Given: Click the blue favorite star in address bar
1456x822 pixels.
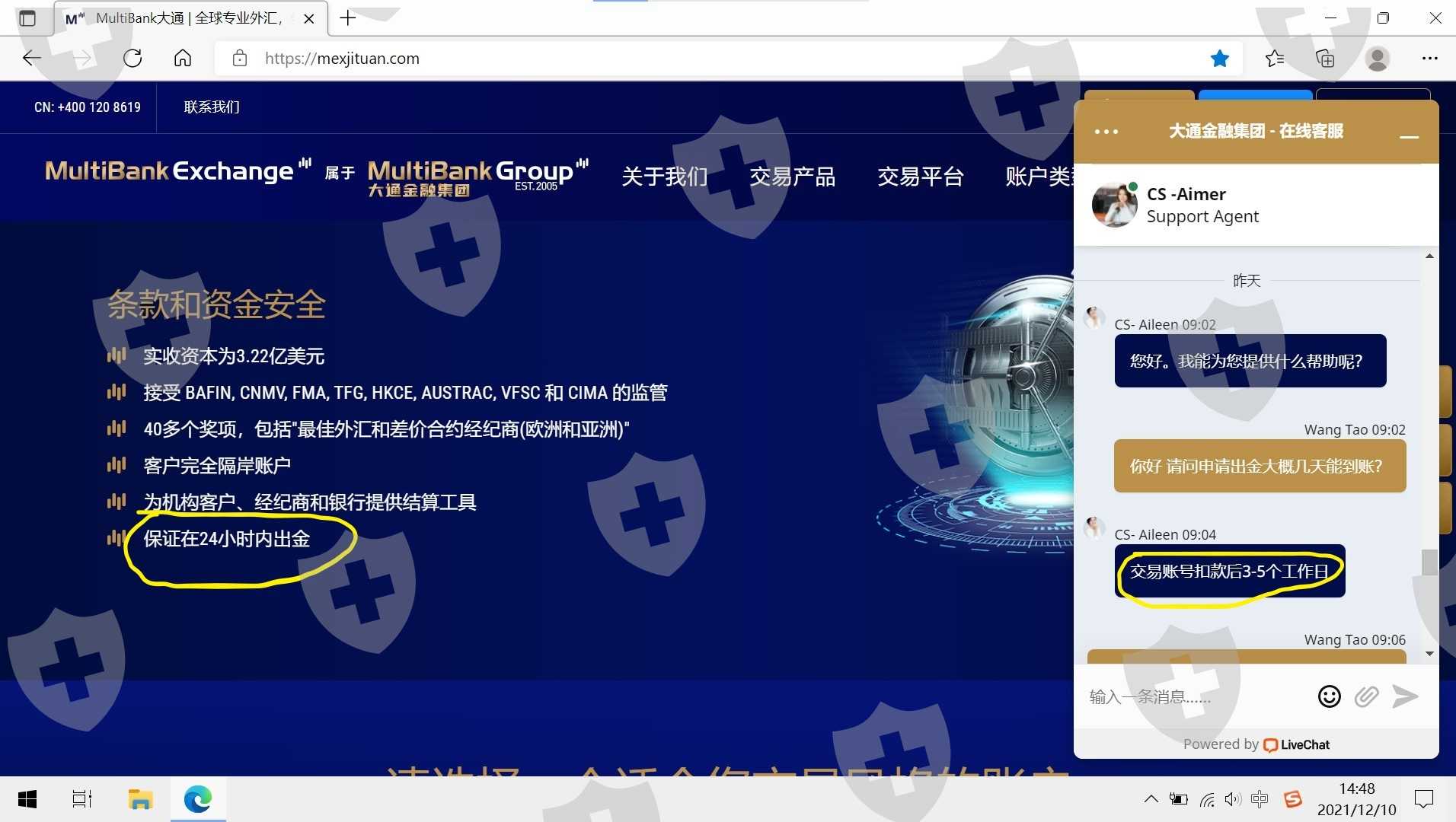Looking at the screenshot, I should coord(1219,59).
